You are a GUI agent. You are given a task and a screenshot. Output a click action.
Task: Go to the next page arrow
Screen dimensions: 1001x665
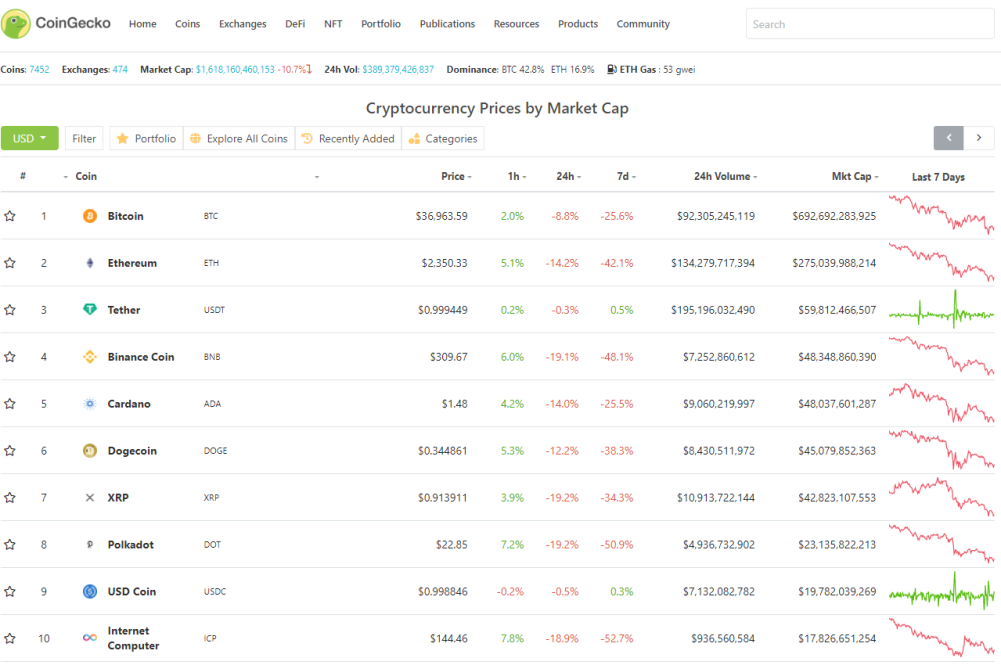979,138
